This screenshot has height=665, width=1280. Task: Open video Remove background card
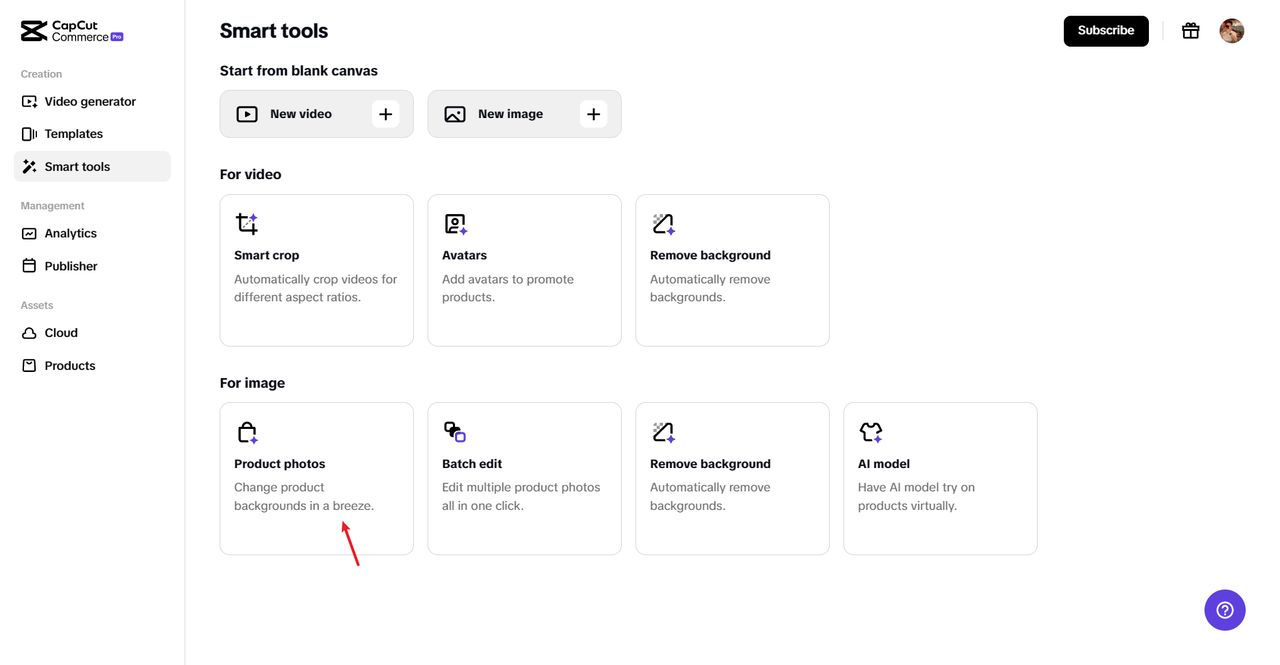tap(732, 270)
